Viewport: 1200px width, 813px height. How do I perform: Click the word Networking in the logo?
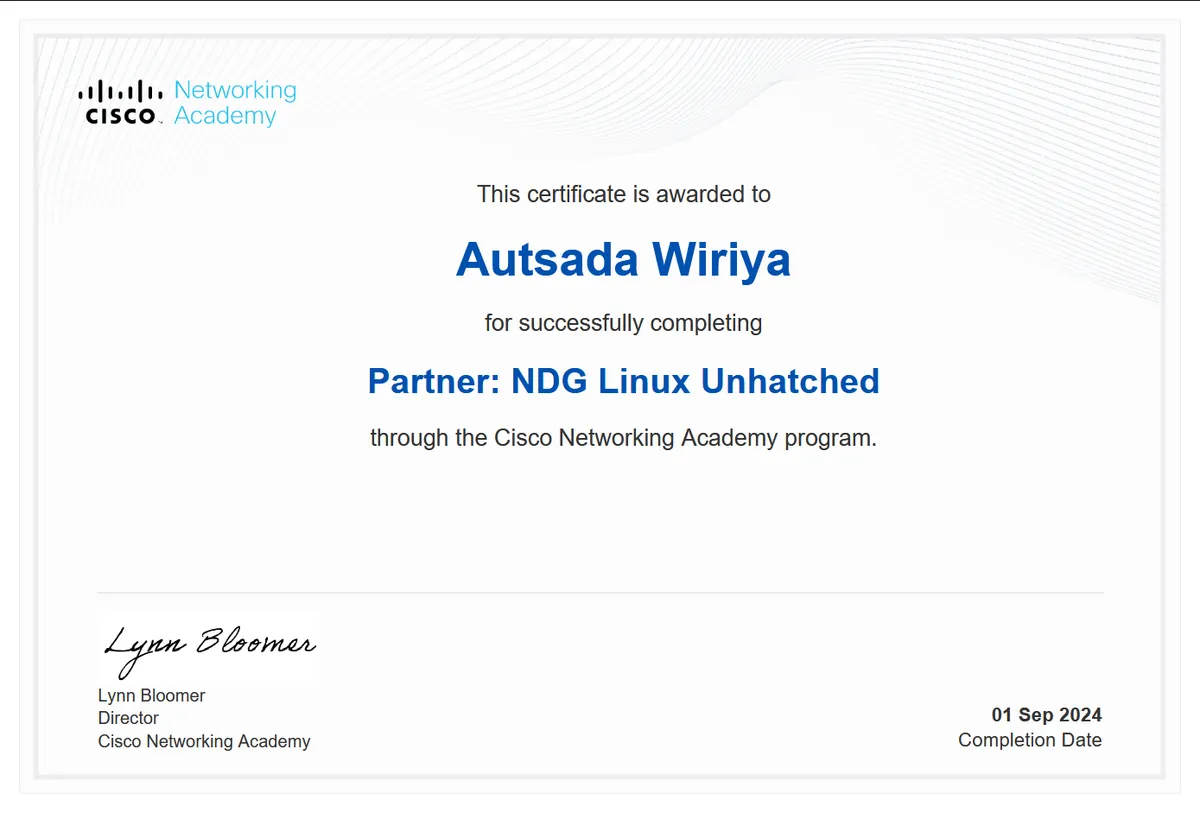pyautogui.click(x=235, y=90)
